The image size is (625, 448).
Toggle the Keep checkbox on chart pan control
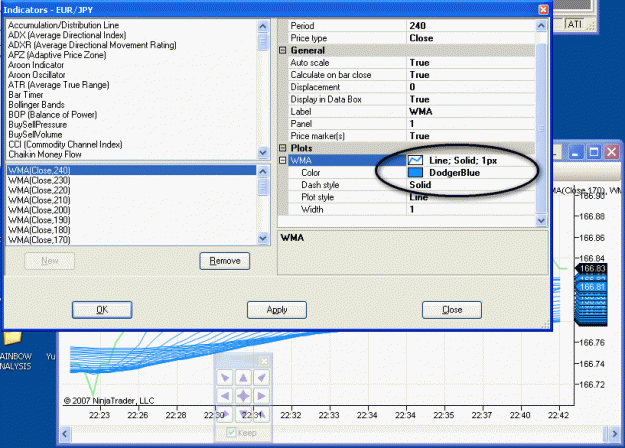231,432
